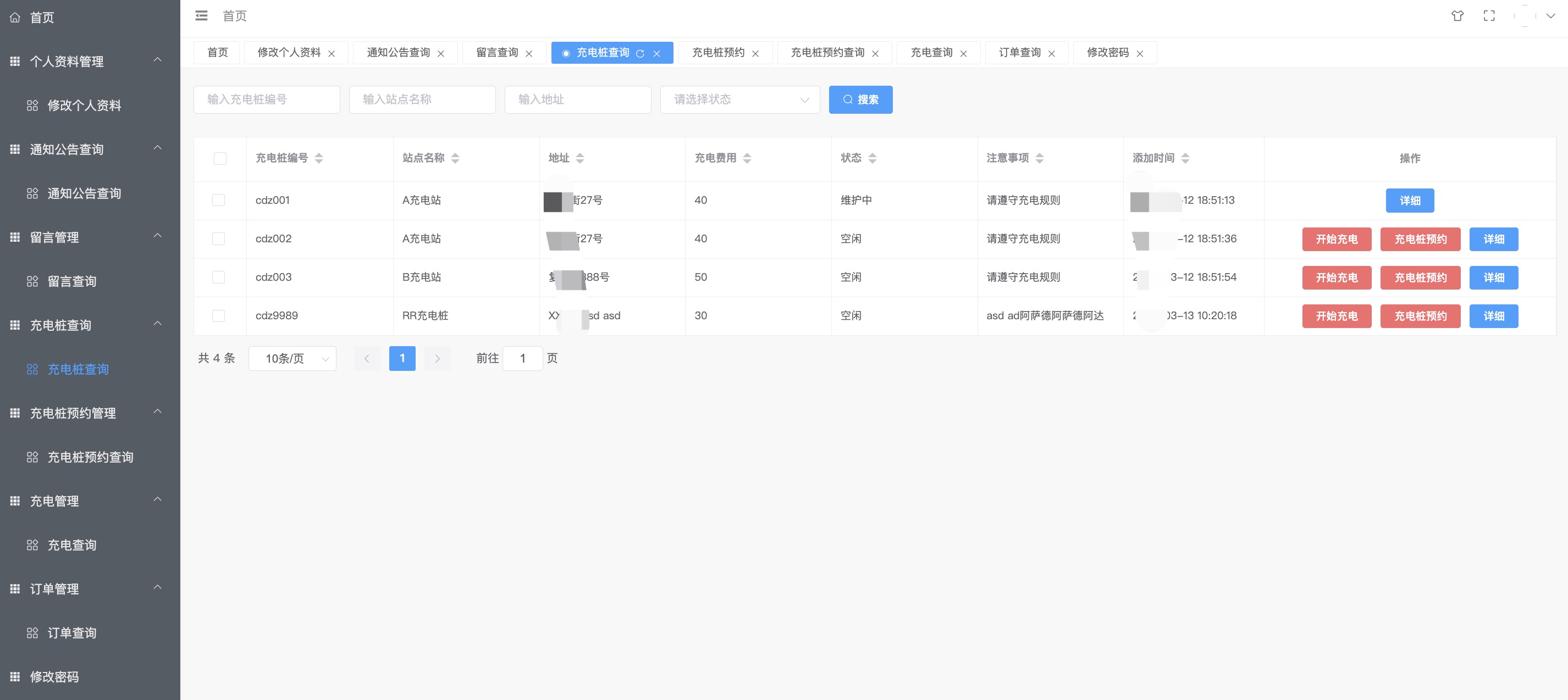Sort by 地址 column arrows
Image resolution: width=1568 pixels, height=700 pixels.
pyautogui.click(x=580, y=158)
